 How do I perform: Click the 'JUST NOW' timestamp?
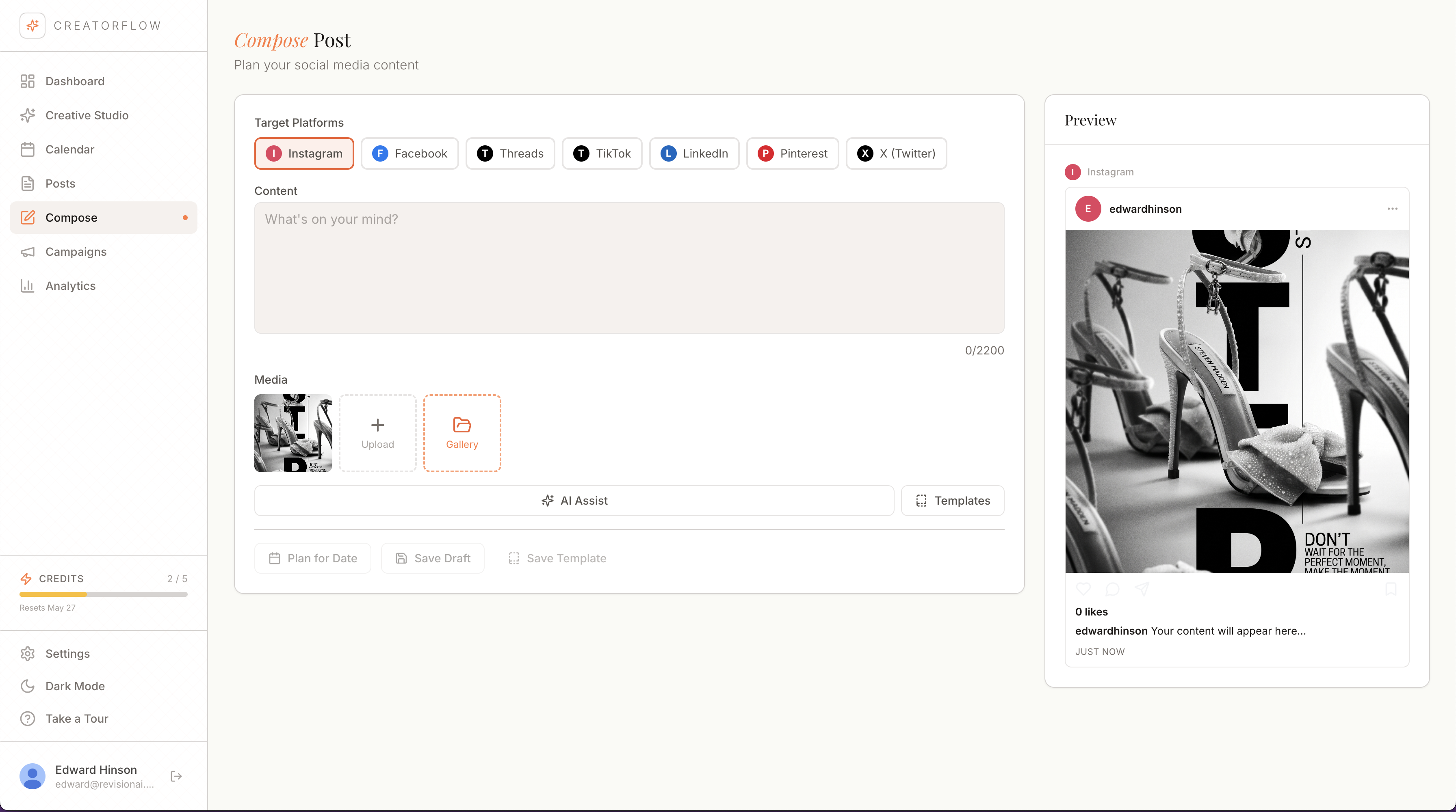coord(1100,652)
